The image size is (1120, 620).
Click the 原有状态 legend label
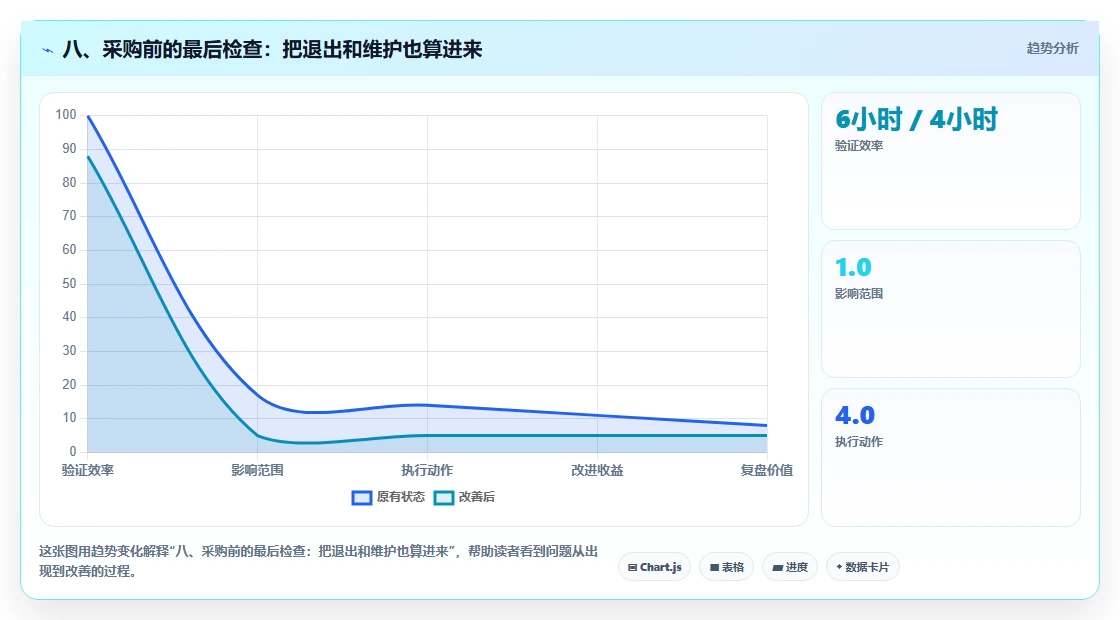tap(401, 497)
